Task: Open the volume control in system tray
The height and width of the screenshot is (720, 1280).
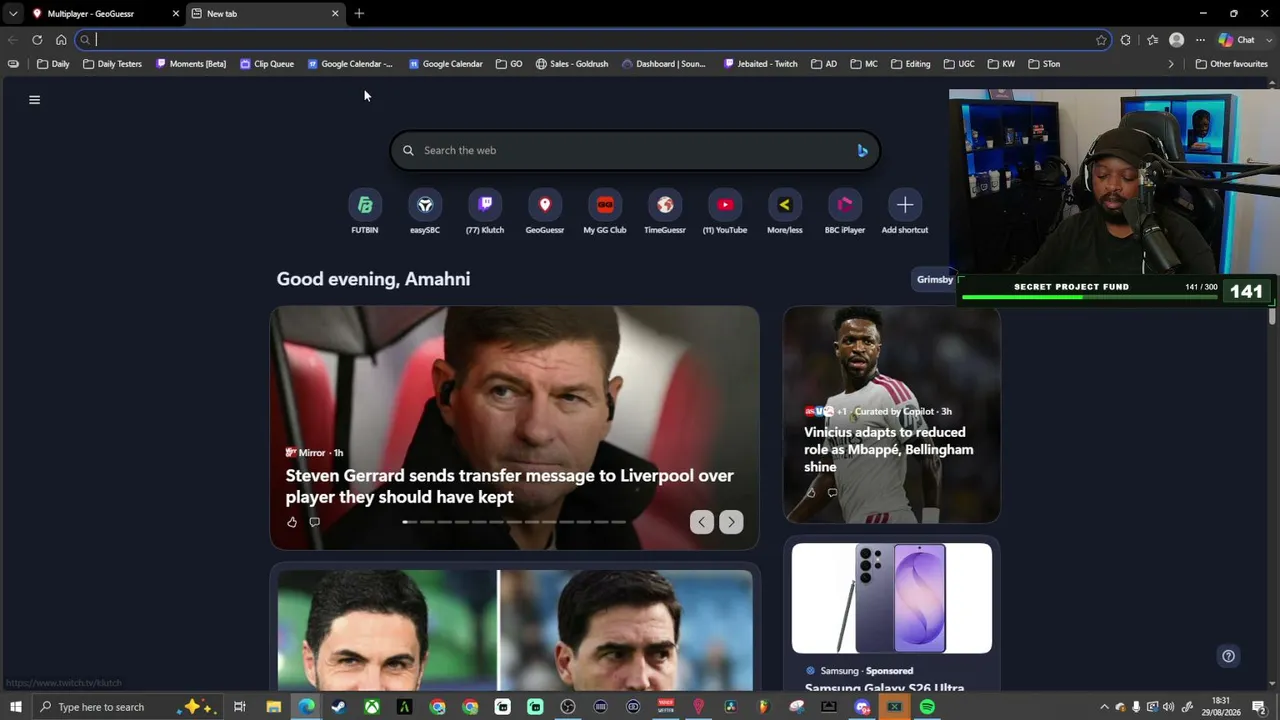Action: (1168, 707)
